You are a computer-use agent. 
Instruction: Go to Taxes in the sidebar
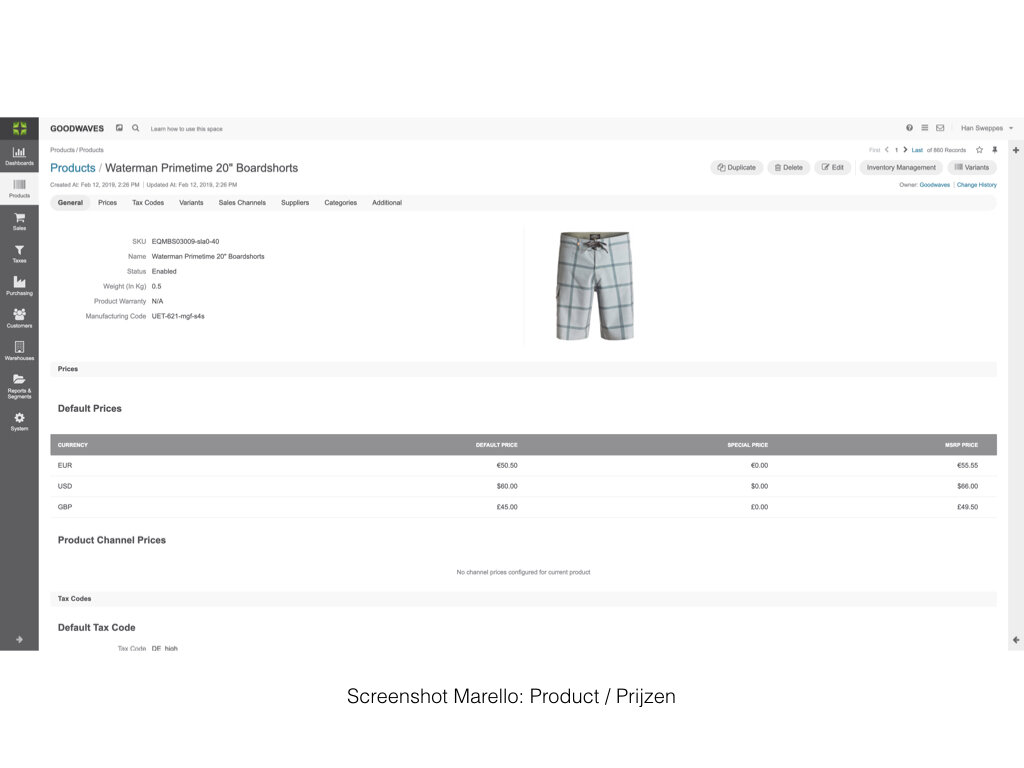[x=19, y=253]
